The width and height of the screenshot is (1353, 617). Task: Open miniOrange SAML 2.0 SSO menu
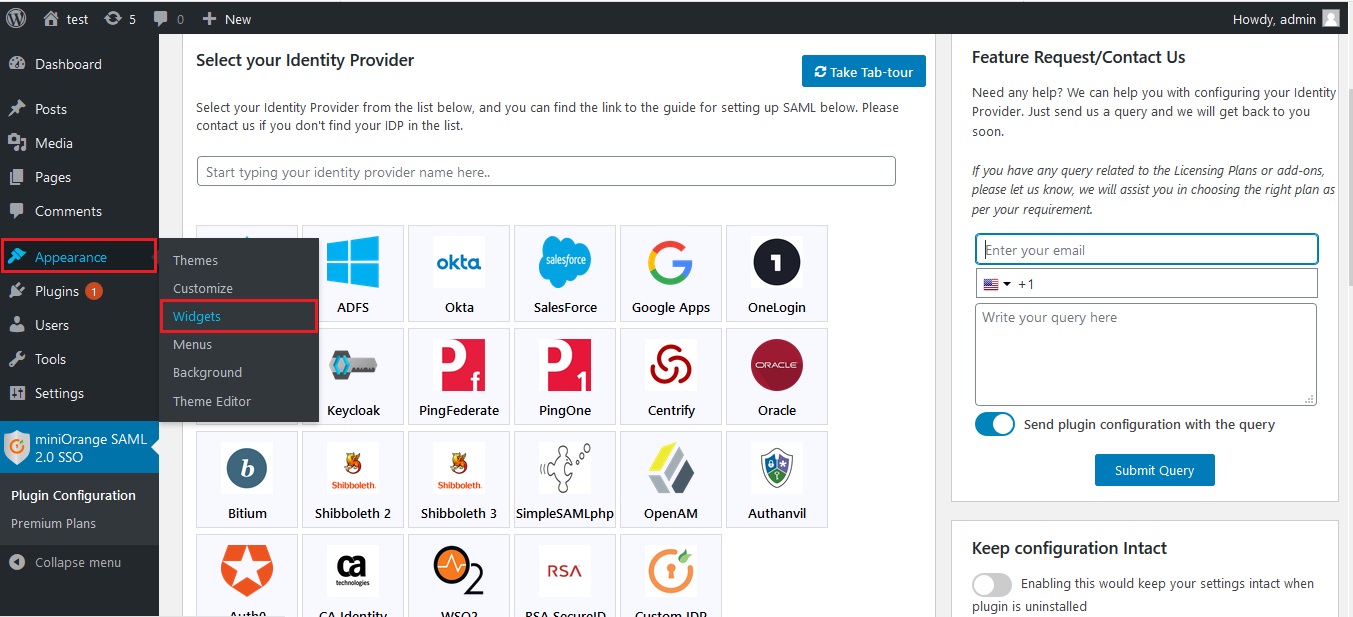point(79,447)
